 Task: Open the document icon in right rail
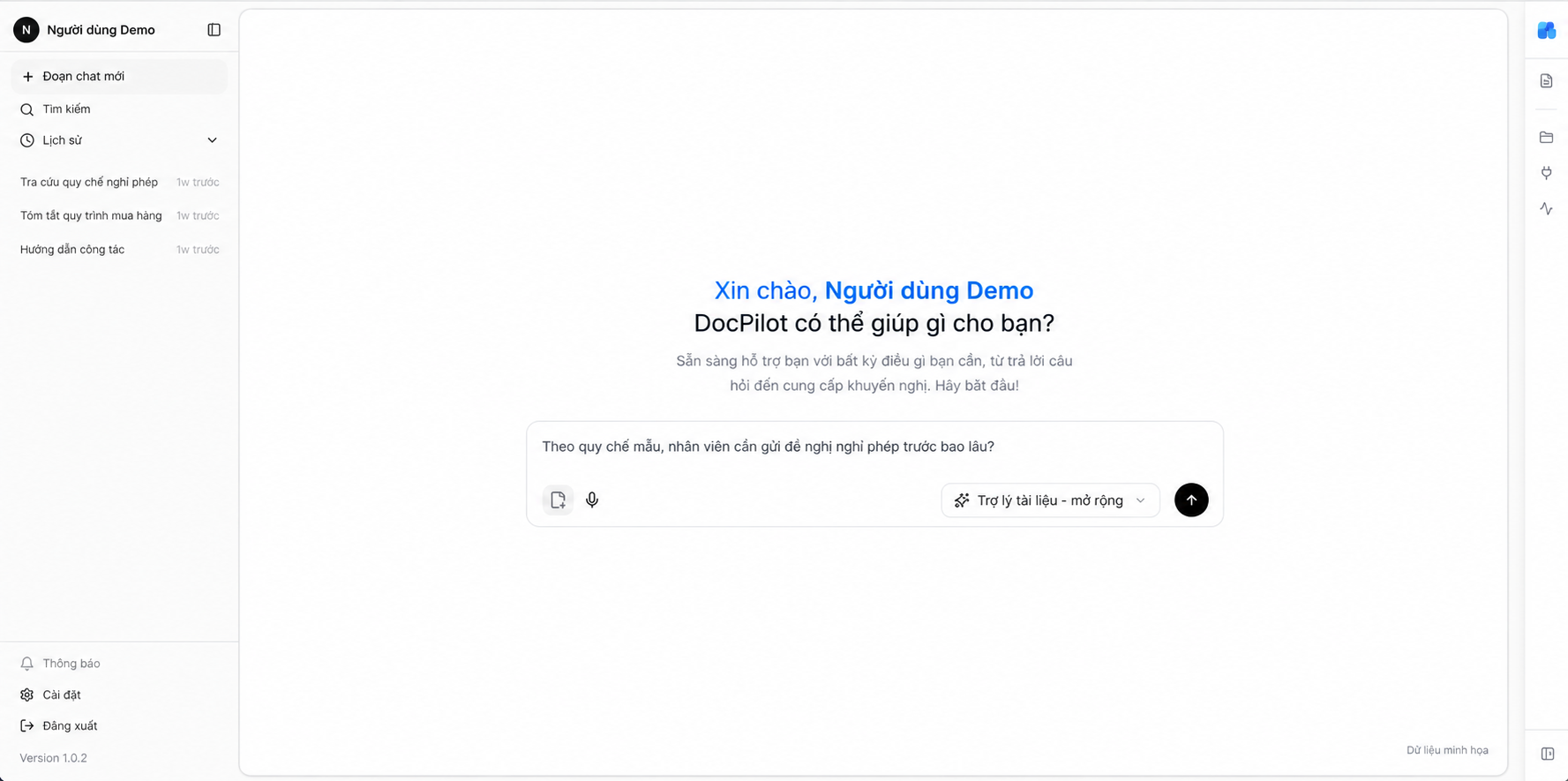[1546, 81]
